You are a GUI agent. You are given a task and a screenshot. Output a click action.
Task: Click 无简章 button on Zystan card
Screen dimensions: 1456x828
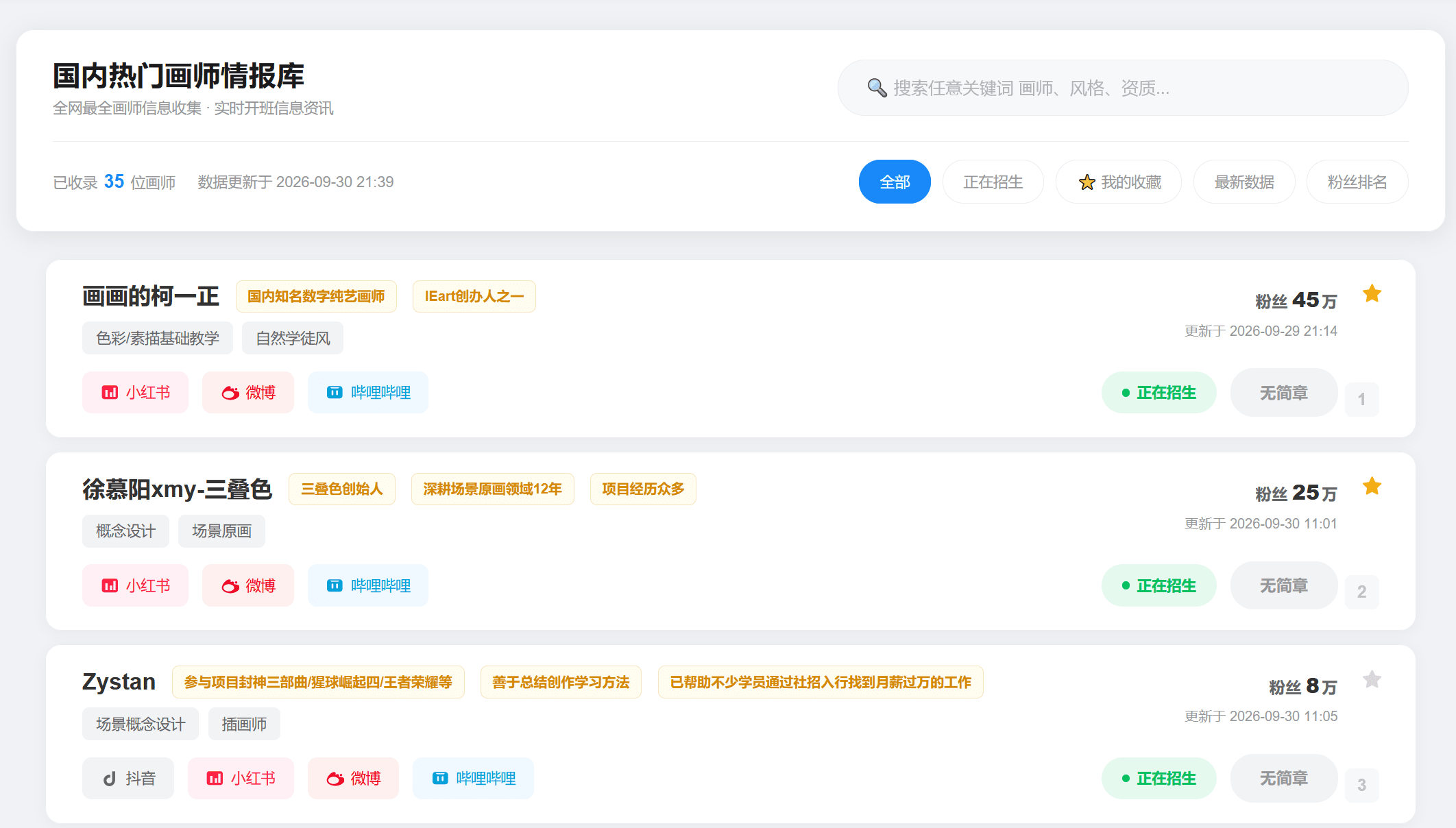[x=1284, y=778]
